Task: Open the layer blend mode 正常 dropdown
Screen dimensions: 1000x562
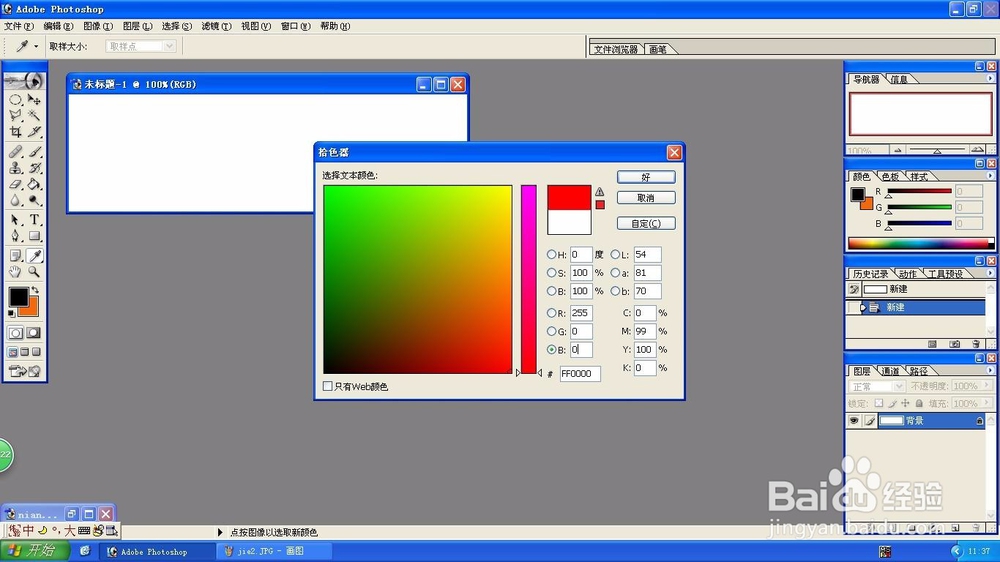Action: click(x=876, y=387)
